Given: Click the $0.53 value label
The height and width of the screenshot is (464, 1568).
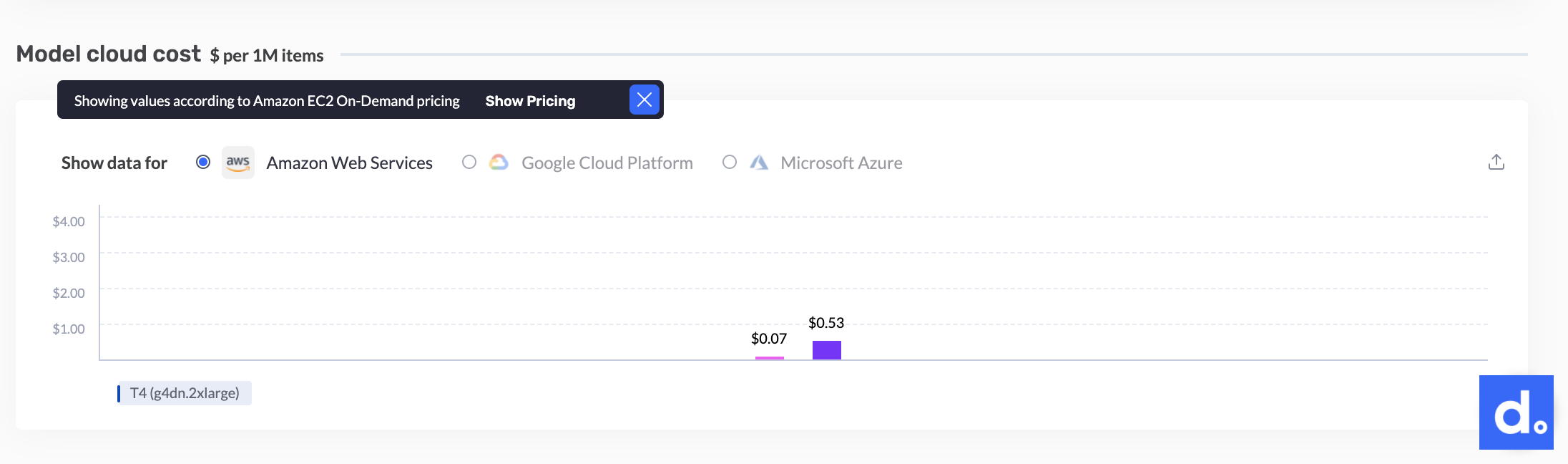Looking at the screenshot, I should pos(826,323).
